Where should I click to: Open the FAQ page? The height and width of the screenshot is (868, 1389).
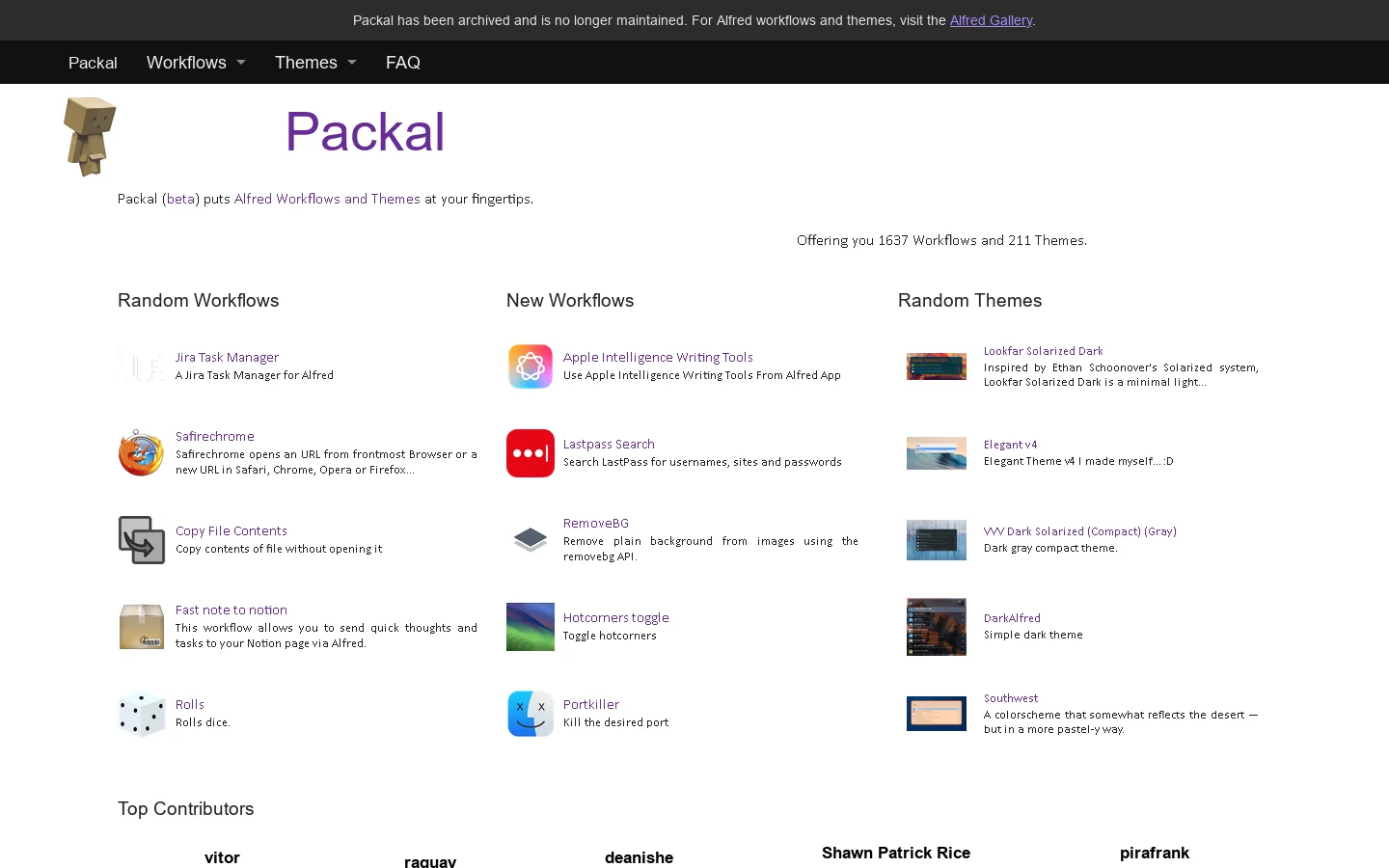coord(403,63)
